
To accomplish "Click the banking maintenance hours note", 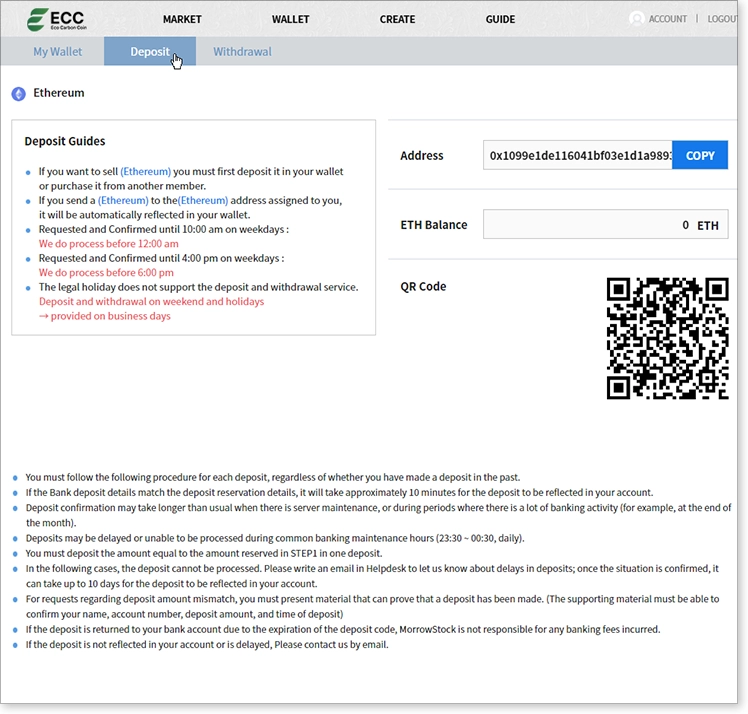I will (275, 538).
